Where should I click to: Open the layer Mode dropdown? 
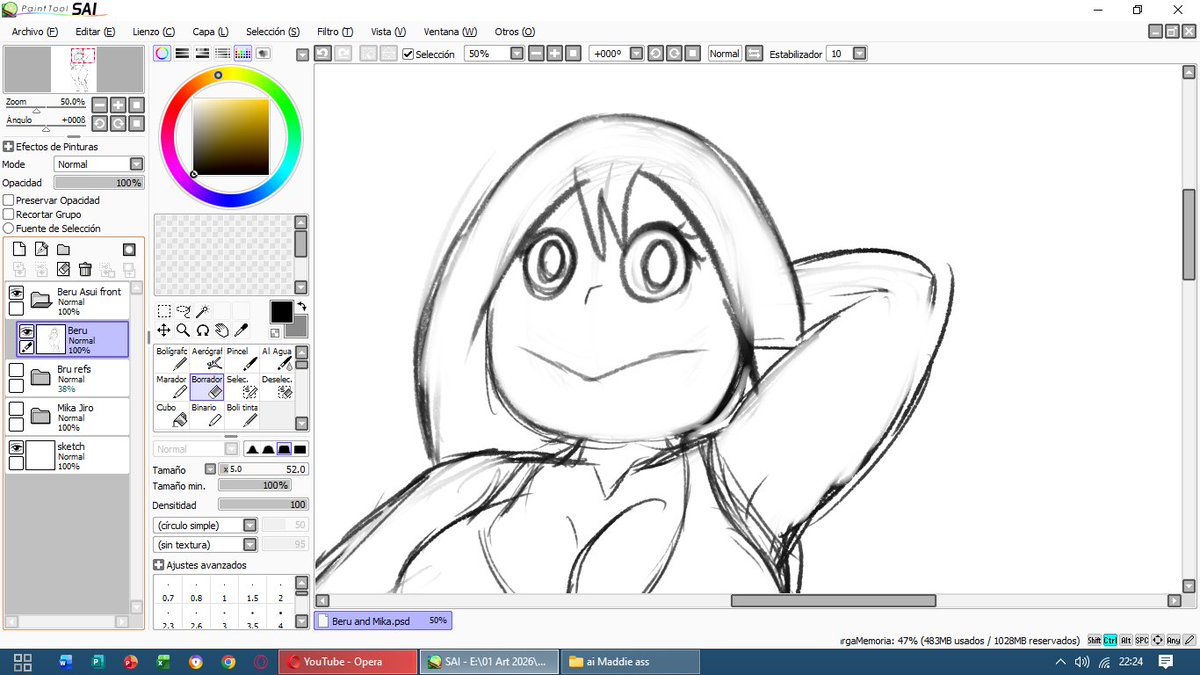(x=99, y=164)
